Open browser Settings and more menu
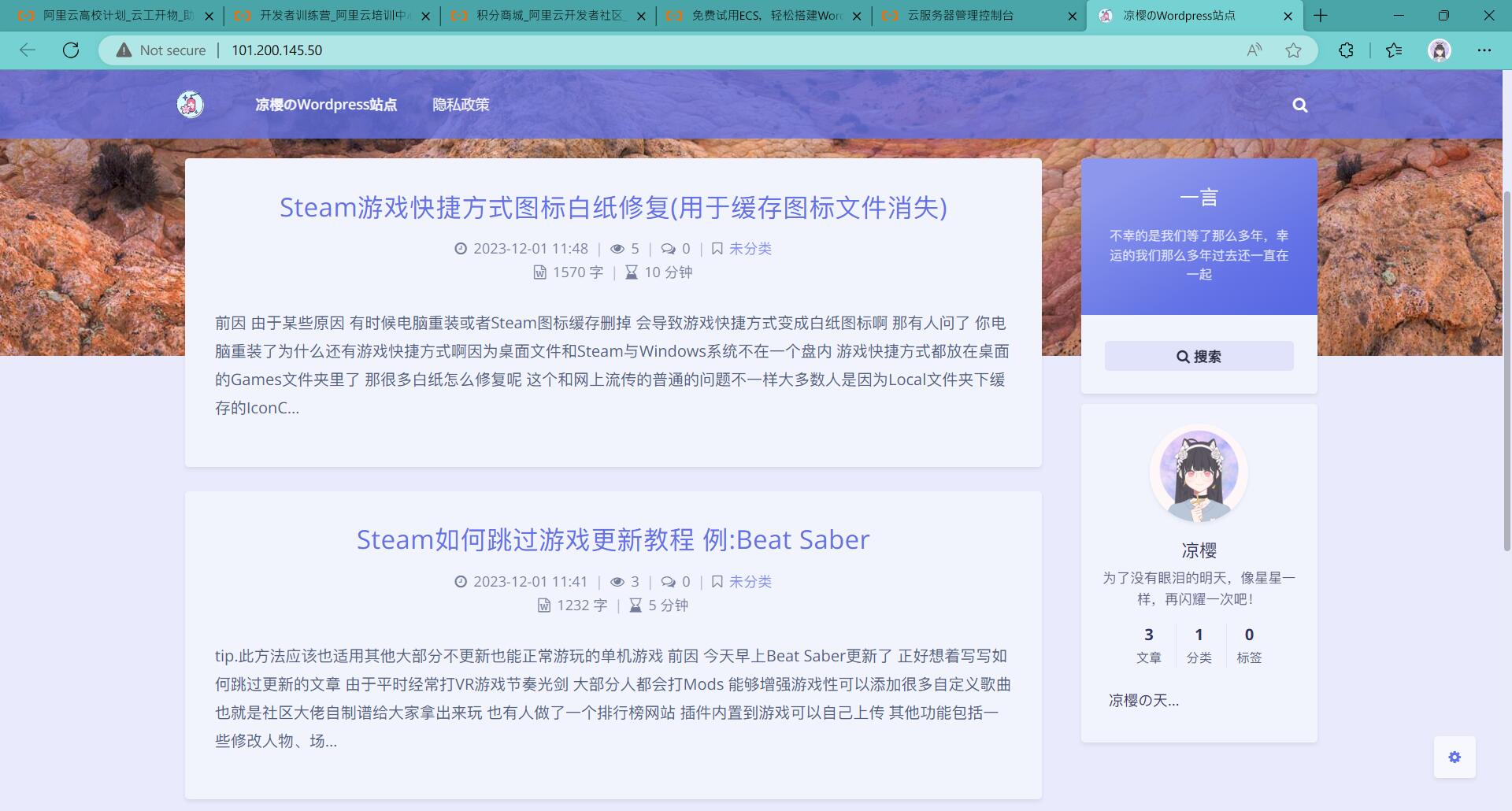 click(x=1484, y=50)
